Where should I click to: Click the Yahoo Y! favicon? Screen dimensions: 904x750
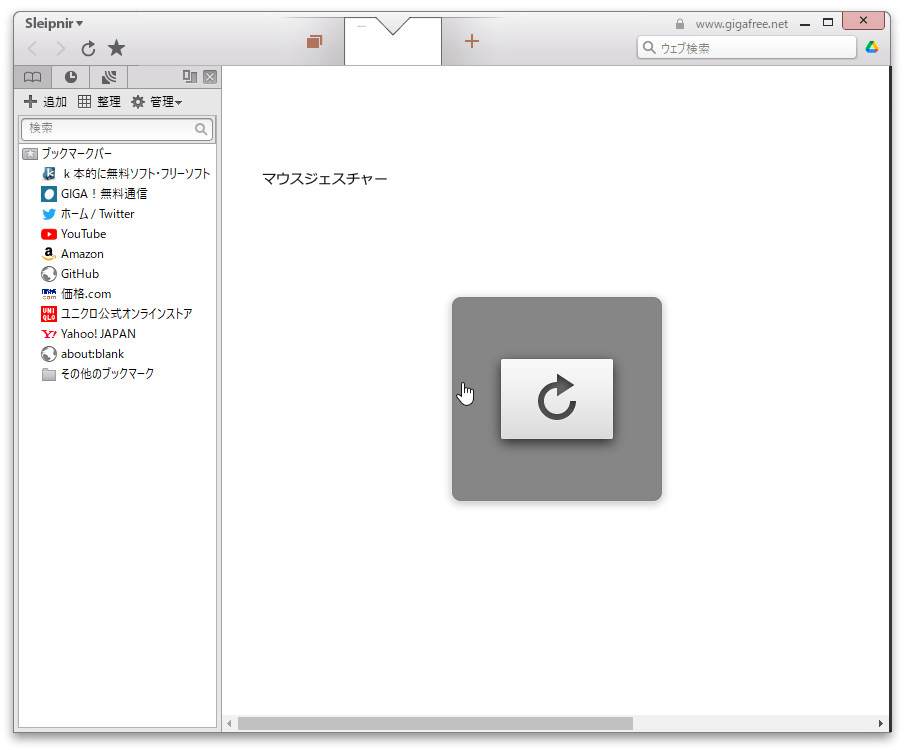pos(49,334)
